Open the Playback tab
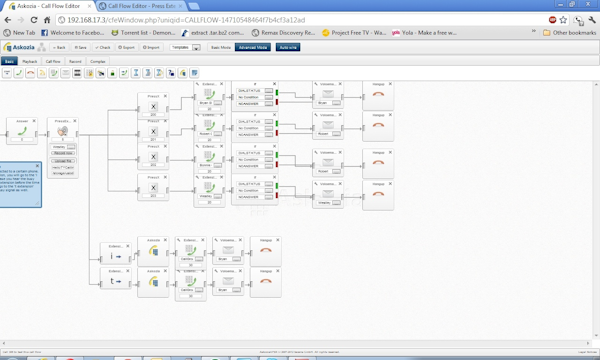Screen dimensions: 600x360 coord(29,61)
